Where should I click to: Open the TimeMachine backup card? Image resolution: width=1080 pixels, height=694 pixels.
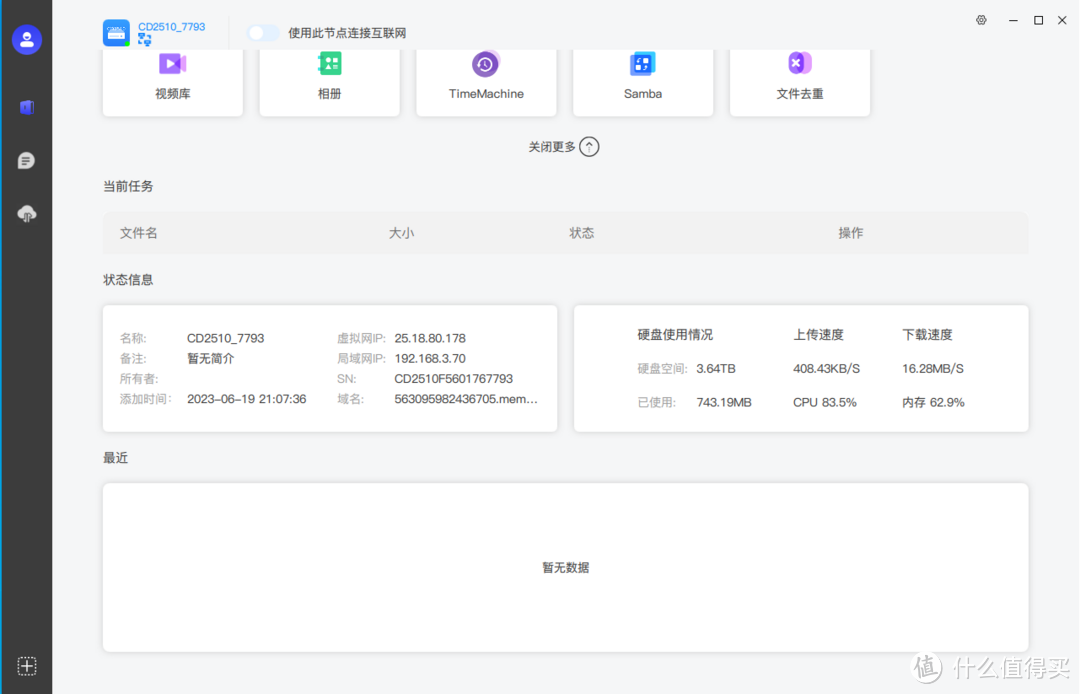(486, 82)
